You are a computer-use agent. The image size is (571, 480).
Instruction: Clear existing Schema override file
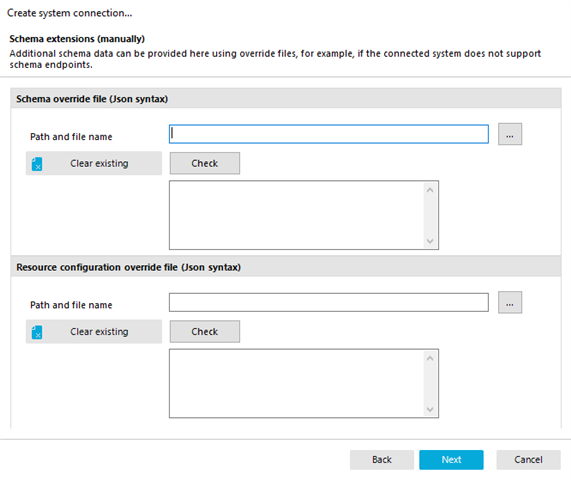(94, 163)
